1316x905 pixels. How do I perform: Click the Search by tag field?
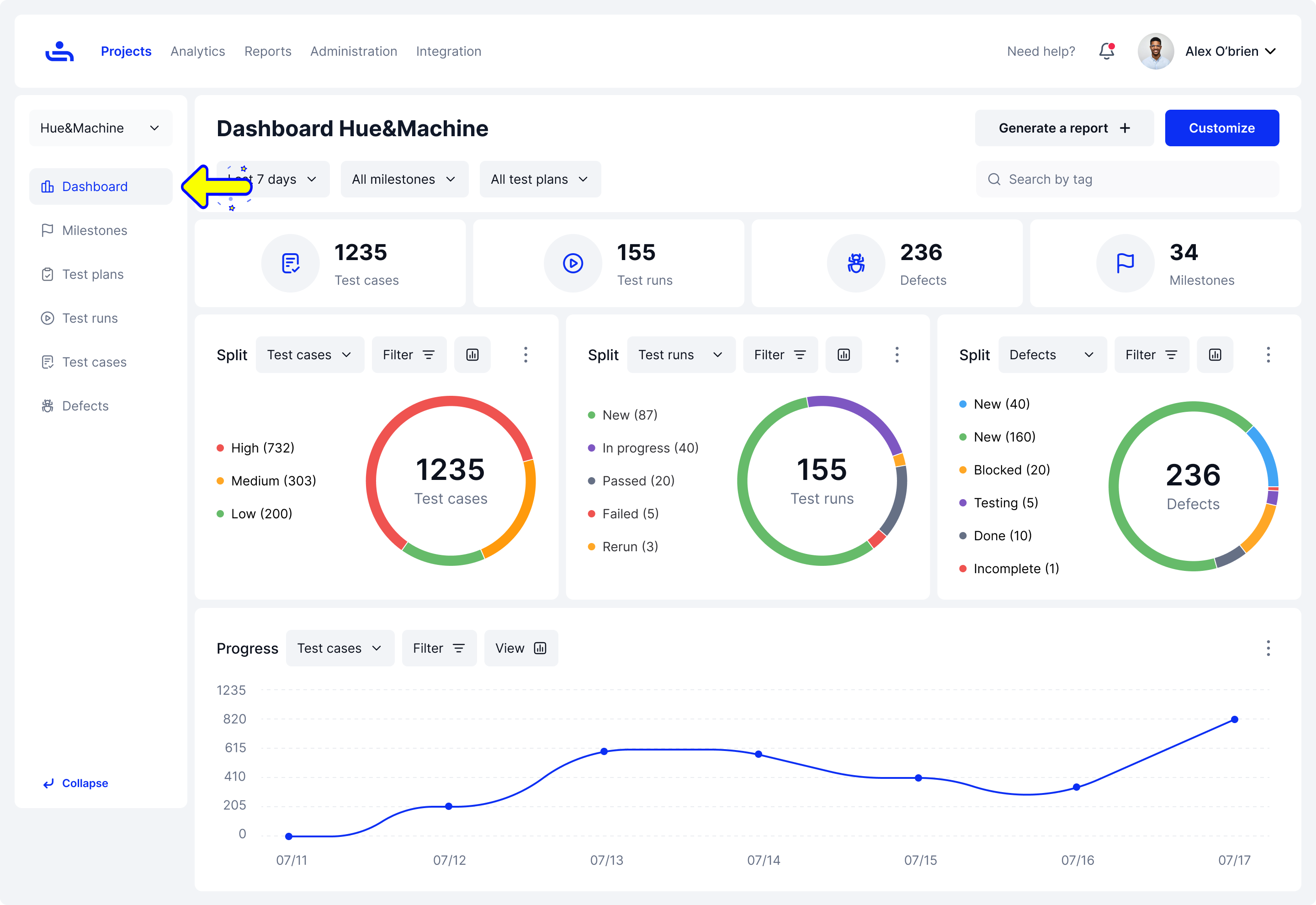point(1127,180)
